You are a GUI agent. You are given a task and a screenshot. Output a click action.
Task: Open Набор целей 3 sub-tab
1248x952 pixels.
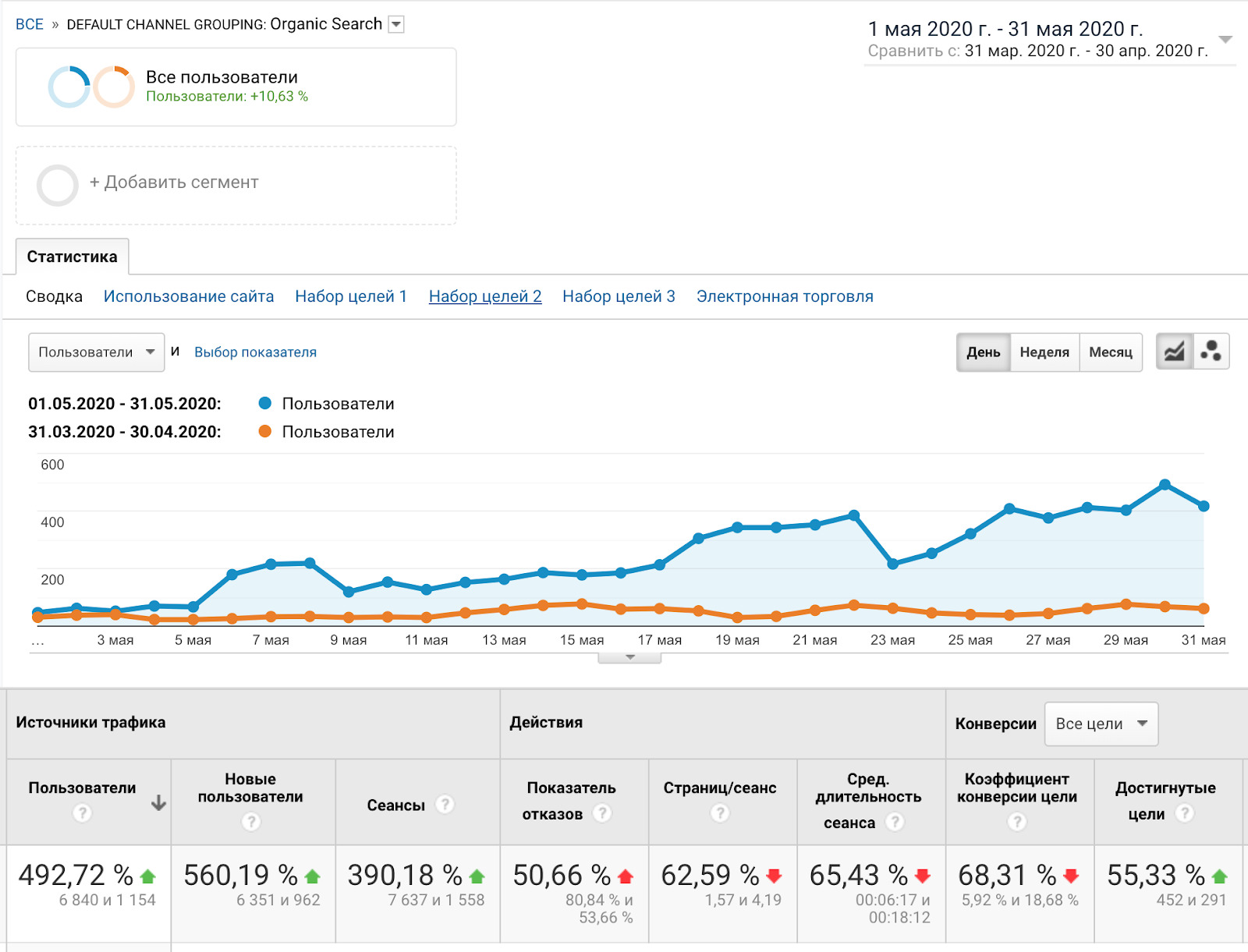tap(619, 296)
